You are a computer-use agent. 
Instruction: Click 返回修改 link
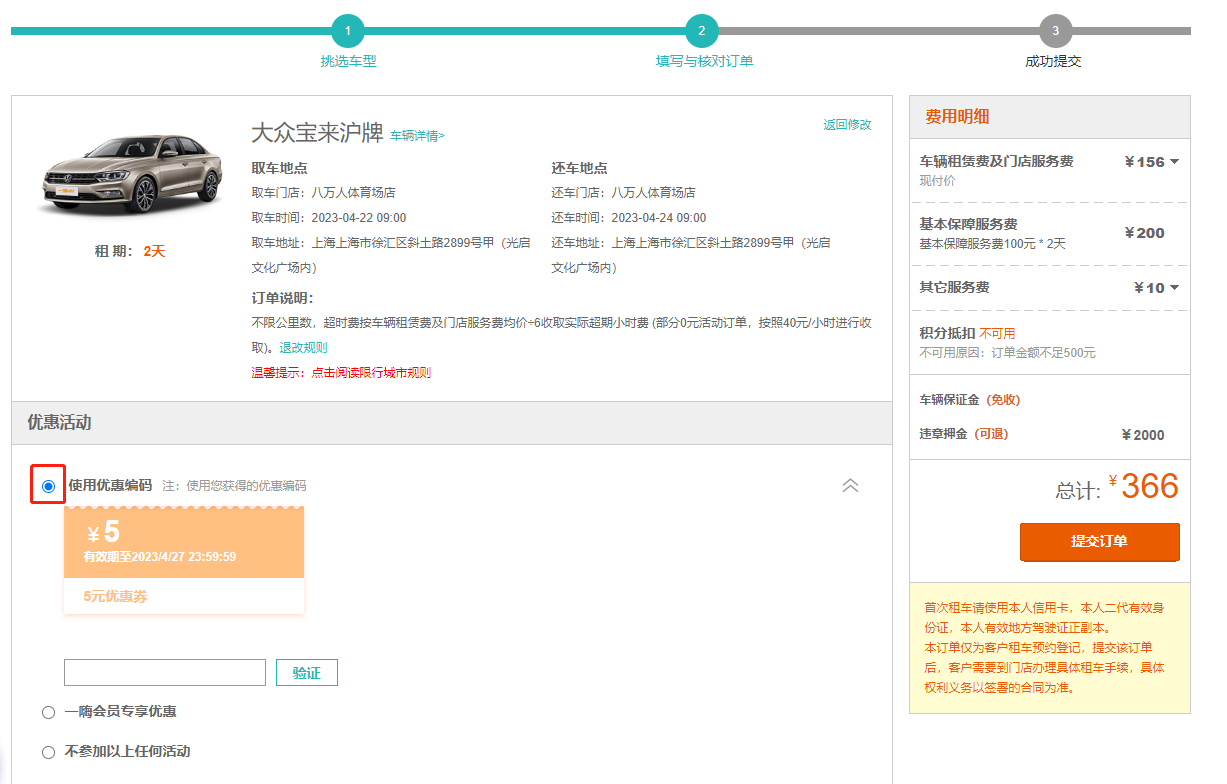[847, 125]
